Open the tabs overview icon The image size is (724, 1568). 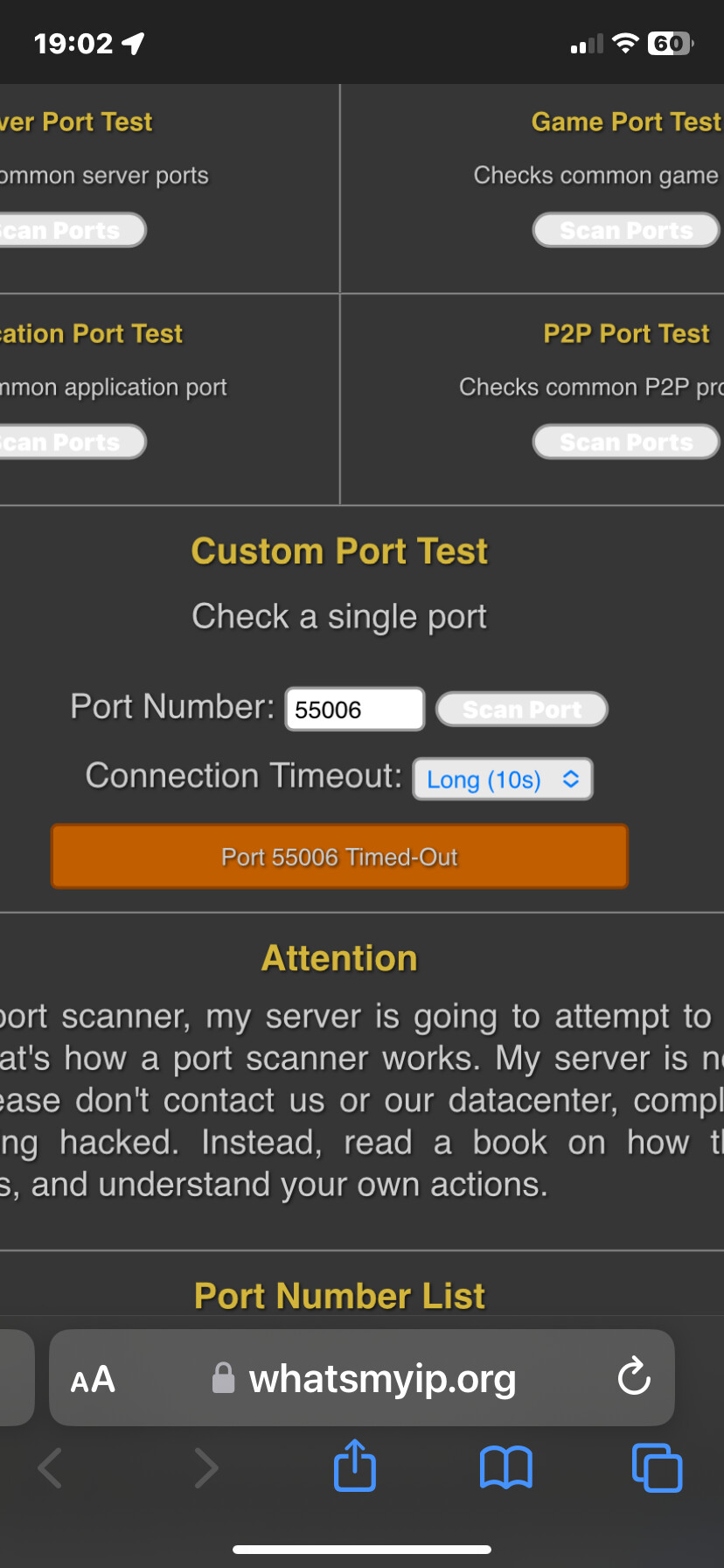pyautogui.click(x=657, y=1467)
